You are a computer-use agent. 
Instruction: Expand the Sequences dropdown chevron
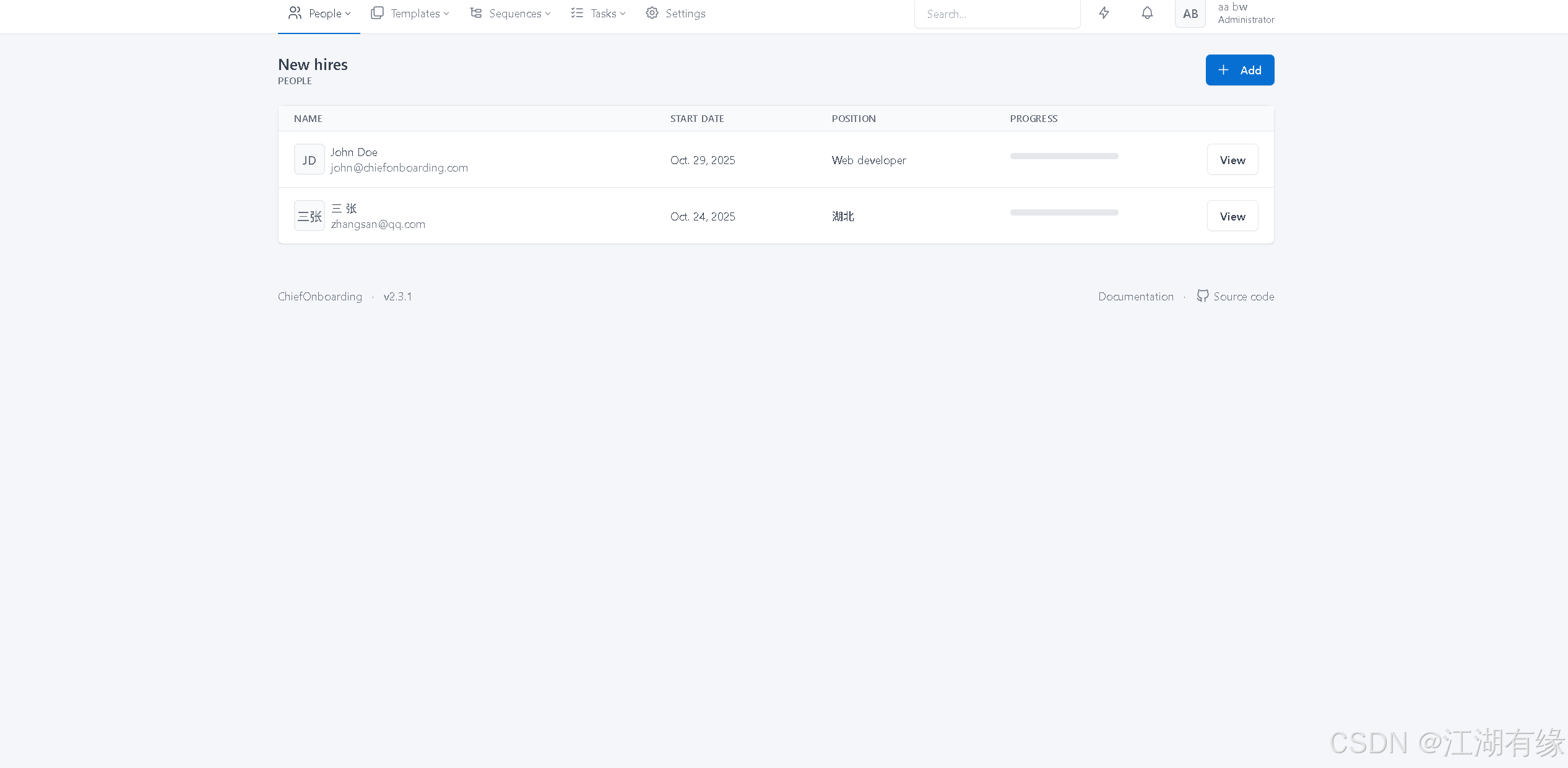click(x=548, y=14)
